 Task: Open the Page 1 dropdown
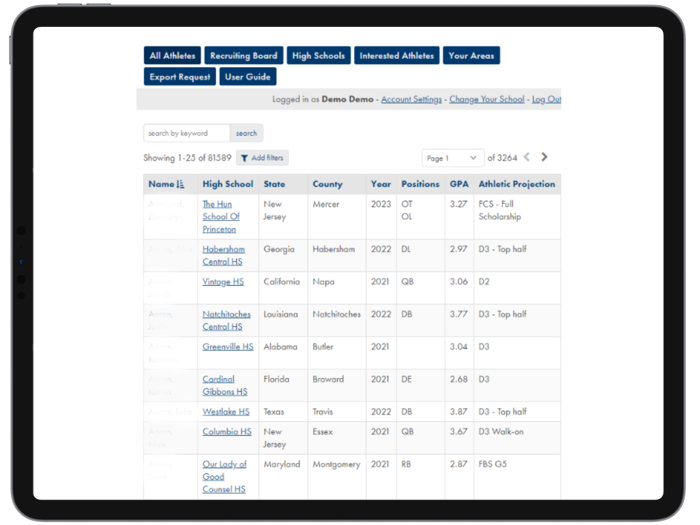pos(452,158)
